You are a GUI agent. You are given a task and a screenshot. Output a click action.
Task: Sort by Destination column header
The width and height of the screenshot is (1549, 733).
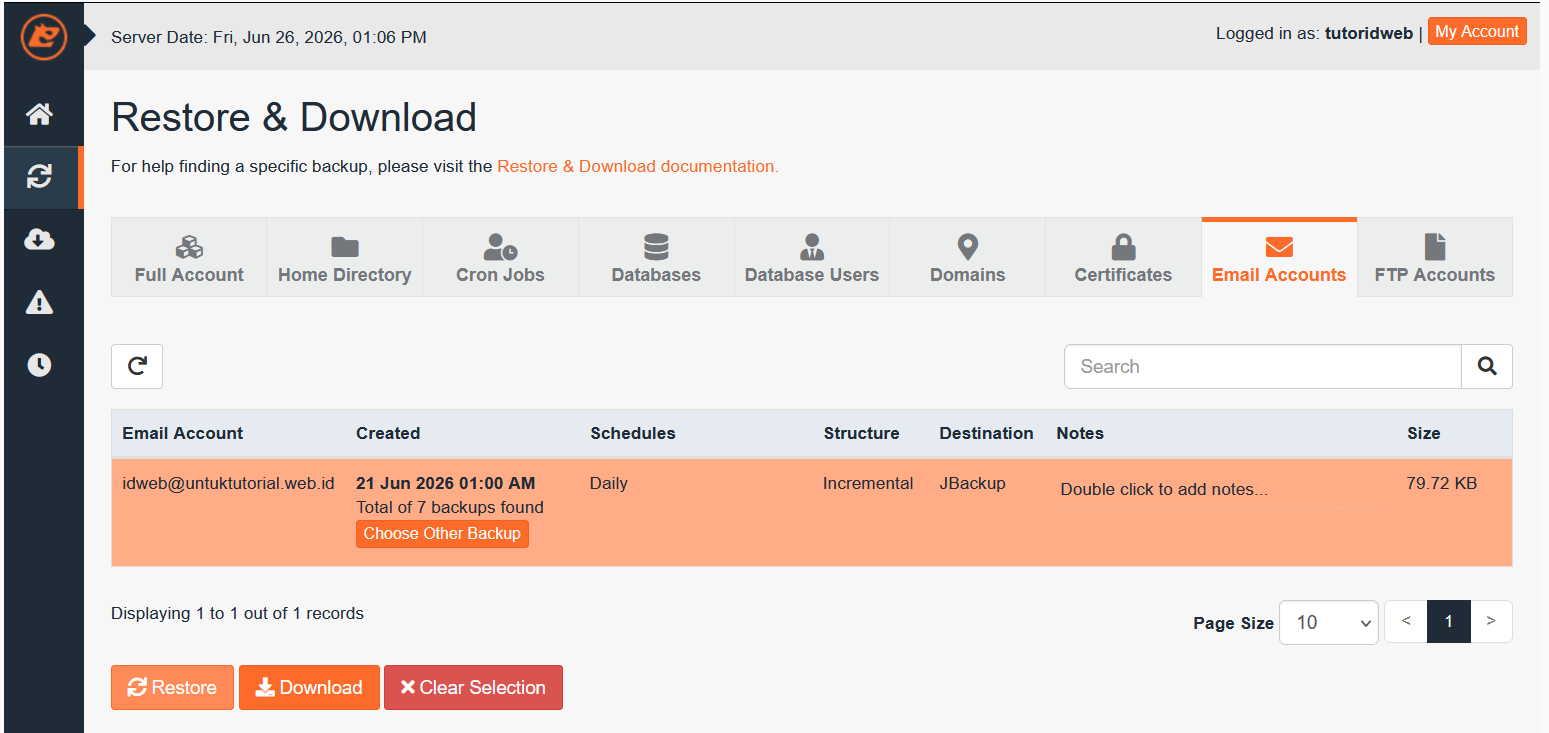click(x=986, y=433)
